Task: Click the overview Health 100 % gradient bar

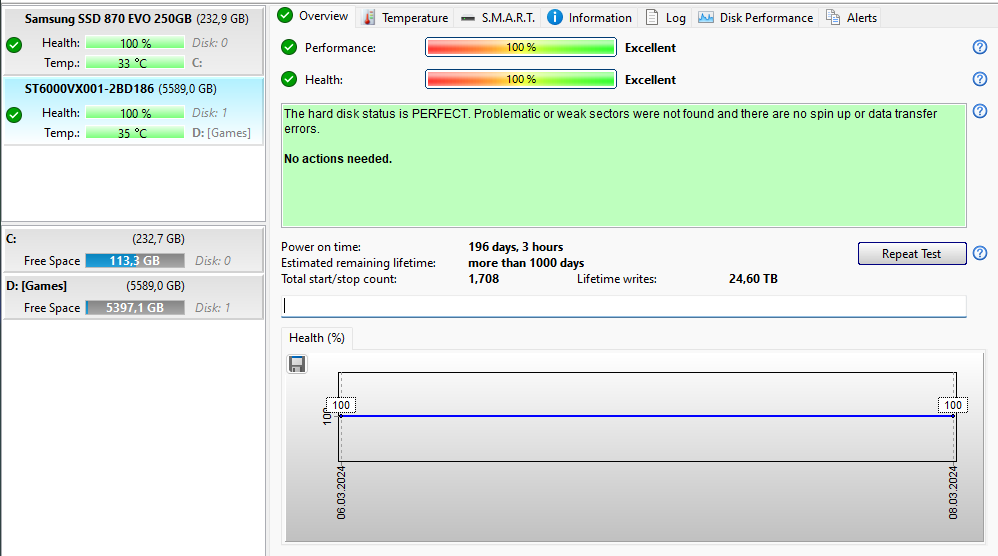Action: (x=521, y=79)
